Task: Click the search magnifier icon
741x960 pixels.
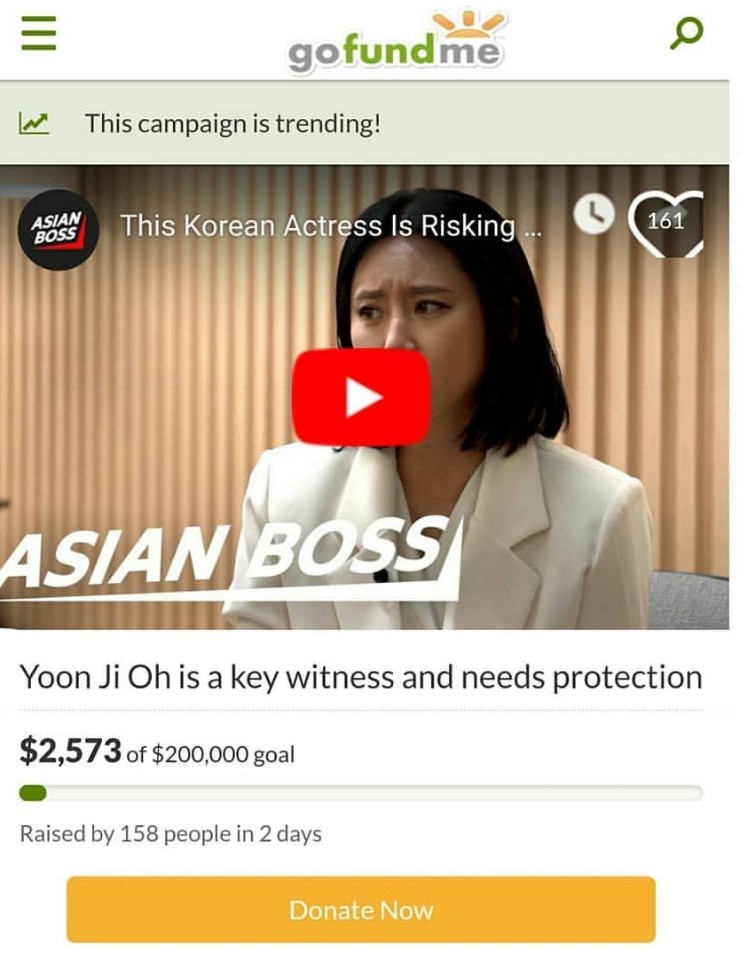Action: coord(686,32)
